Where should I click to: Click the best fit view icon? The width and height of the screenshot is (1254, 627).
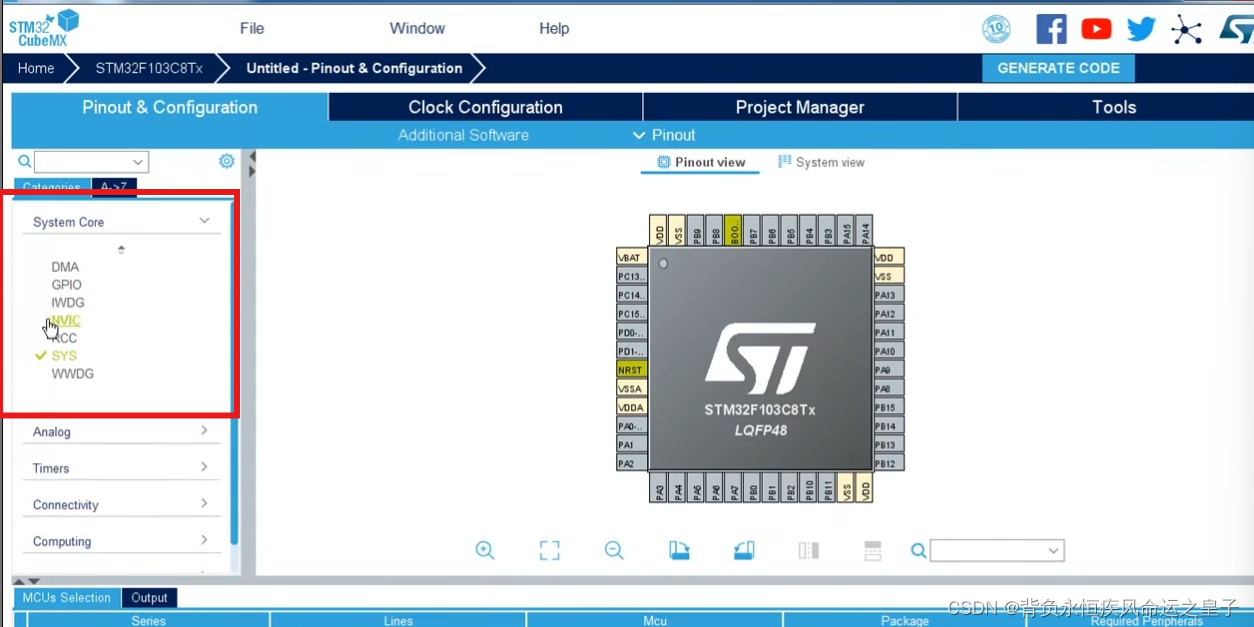coord(549,550)
